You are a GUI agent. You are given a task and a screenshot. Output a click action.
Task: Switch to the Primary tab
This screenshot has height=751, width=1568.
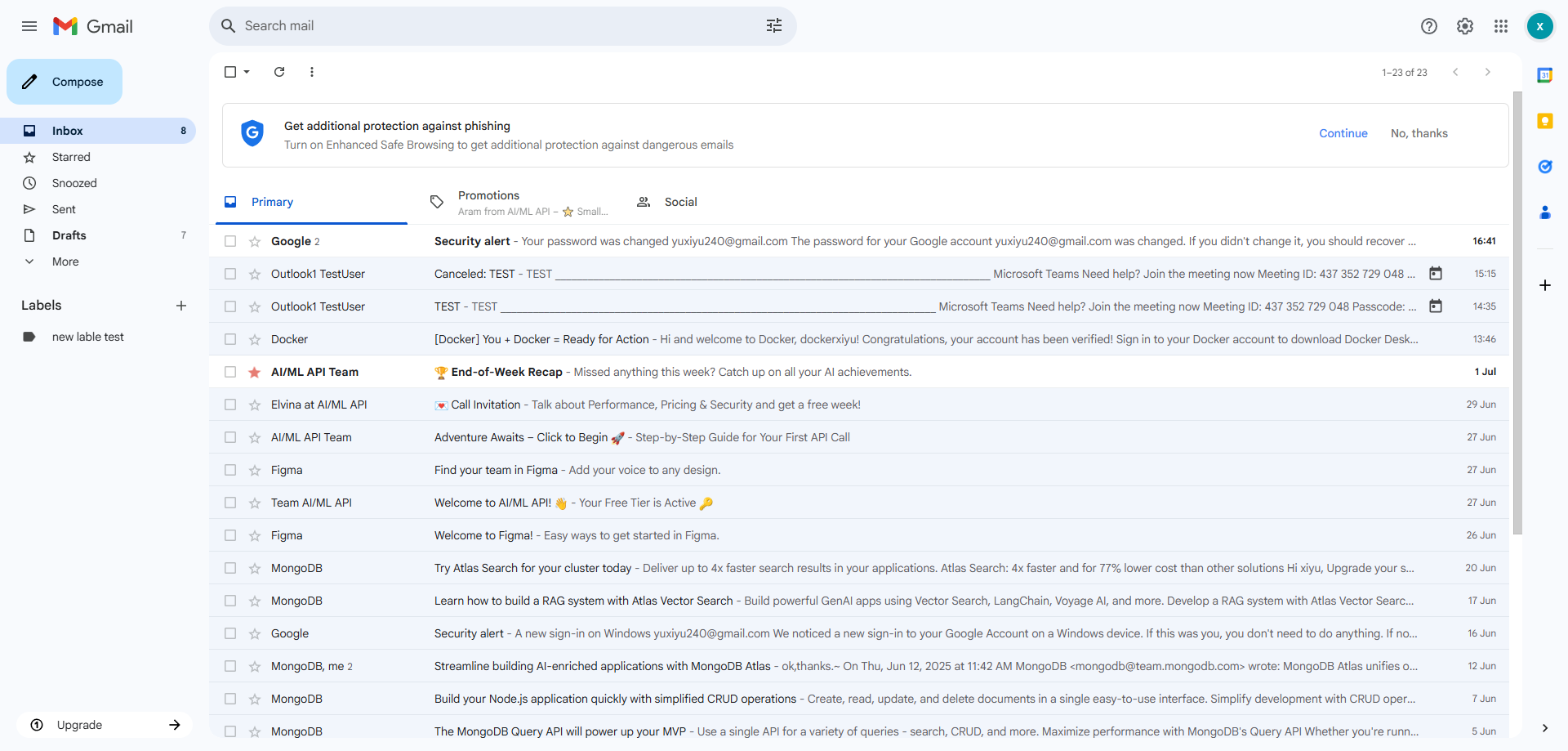(311, 202)
